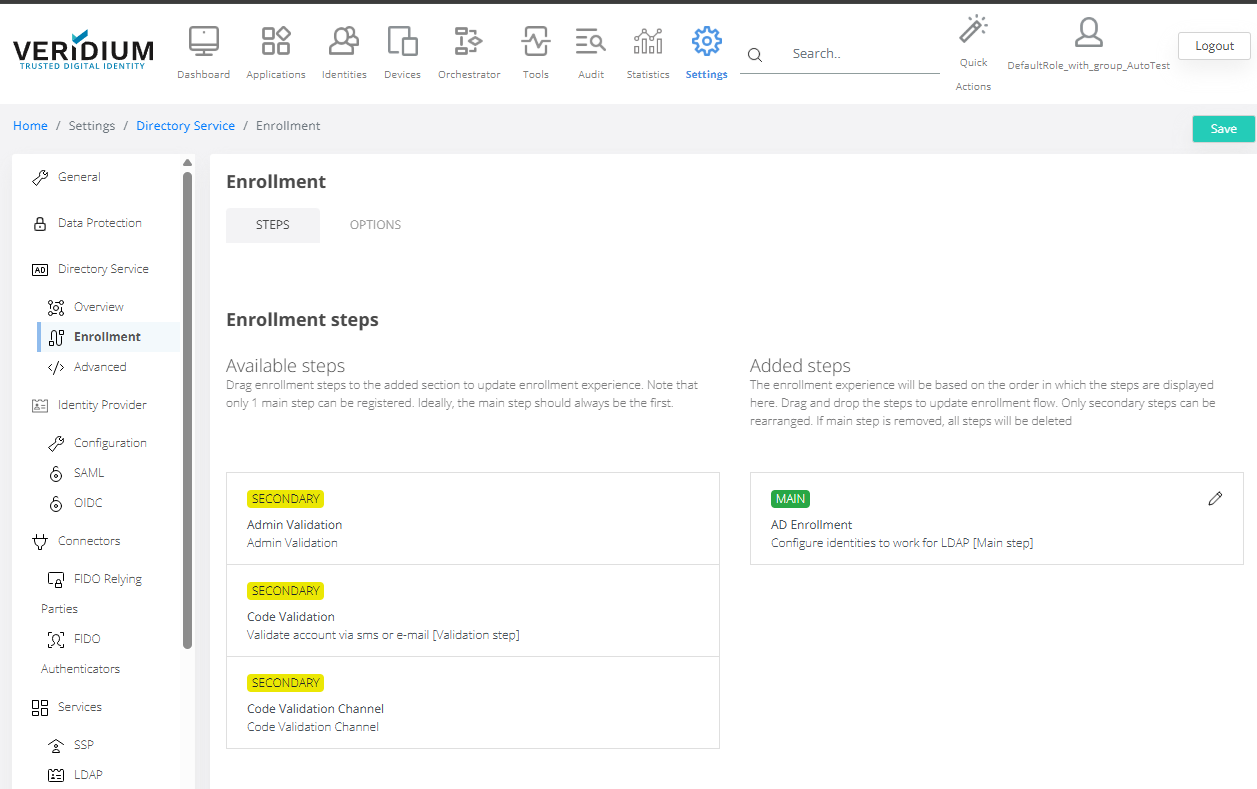This screenshot has height=789, width=1257.
Task: Click the Logout button
Action: pyautogui.click(x=1214, y=46)
